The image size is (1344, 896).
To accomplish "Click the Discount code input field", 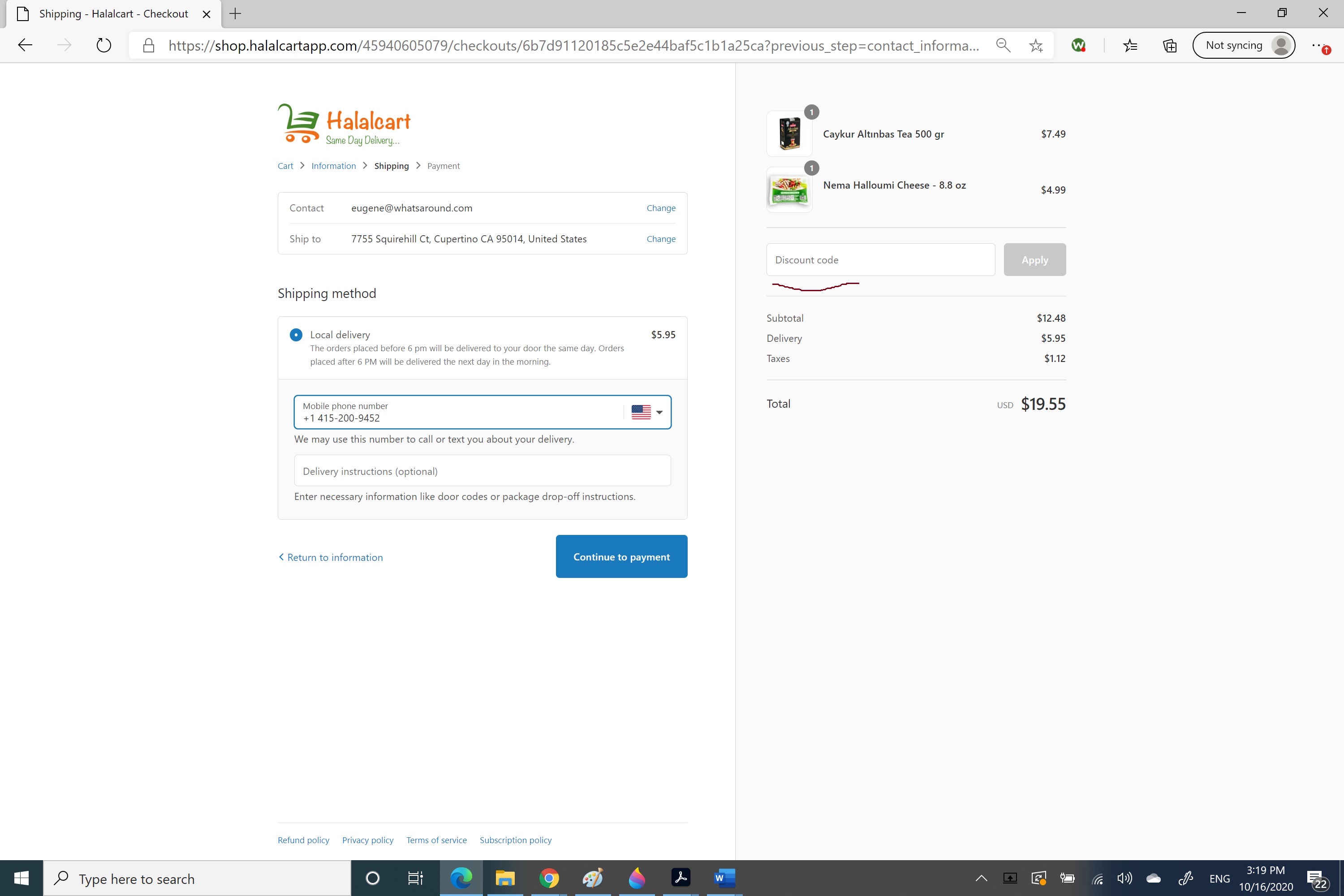I will (x=880, y=260).
